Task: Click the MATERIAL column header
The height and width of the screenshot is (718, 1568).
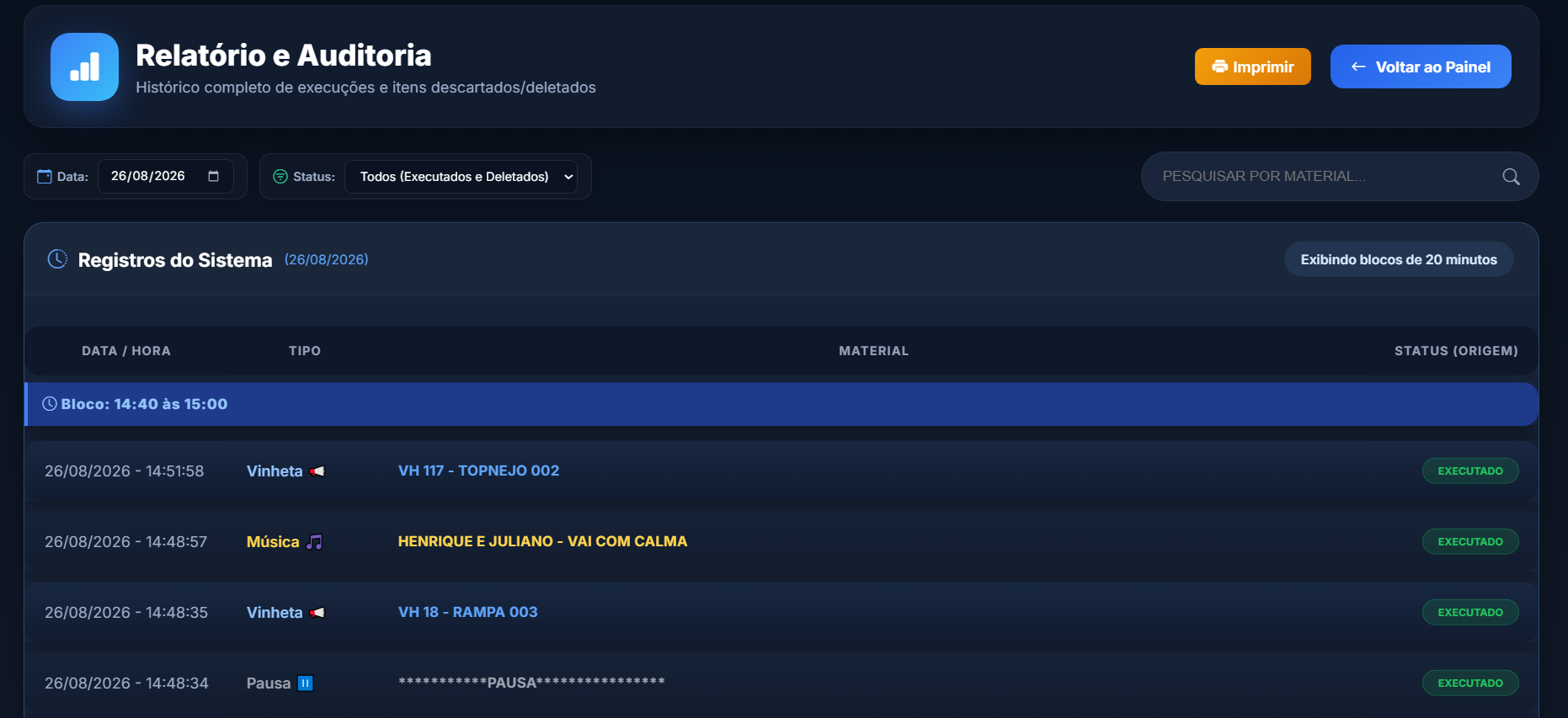Action: pos(873,351)
